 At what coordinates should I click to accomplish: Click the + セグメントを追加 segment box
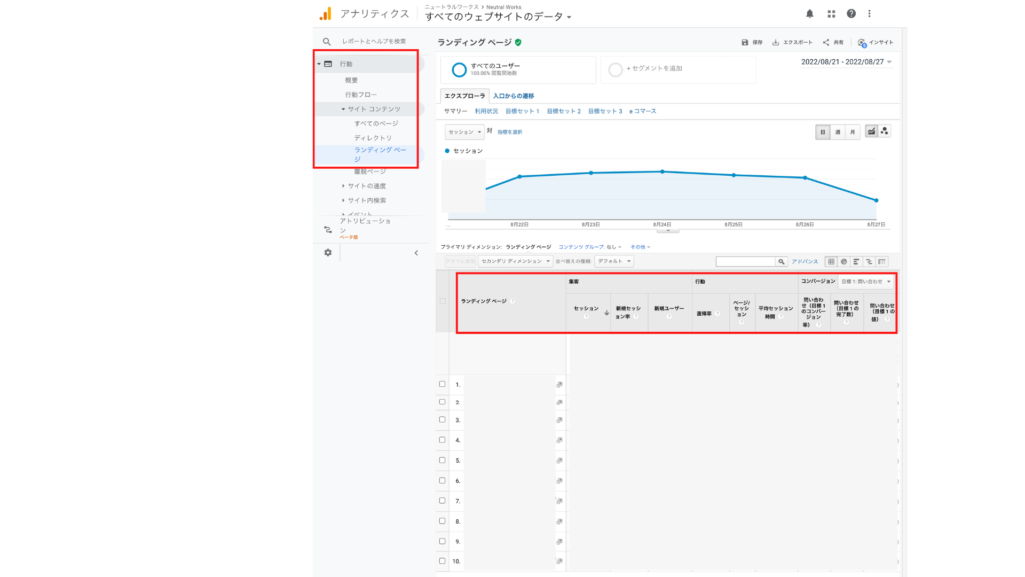tap(679, 69)
